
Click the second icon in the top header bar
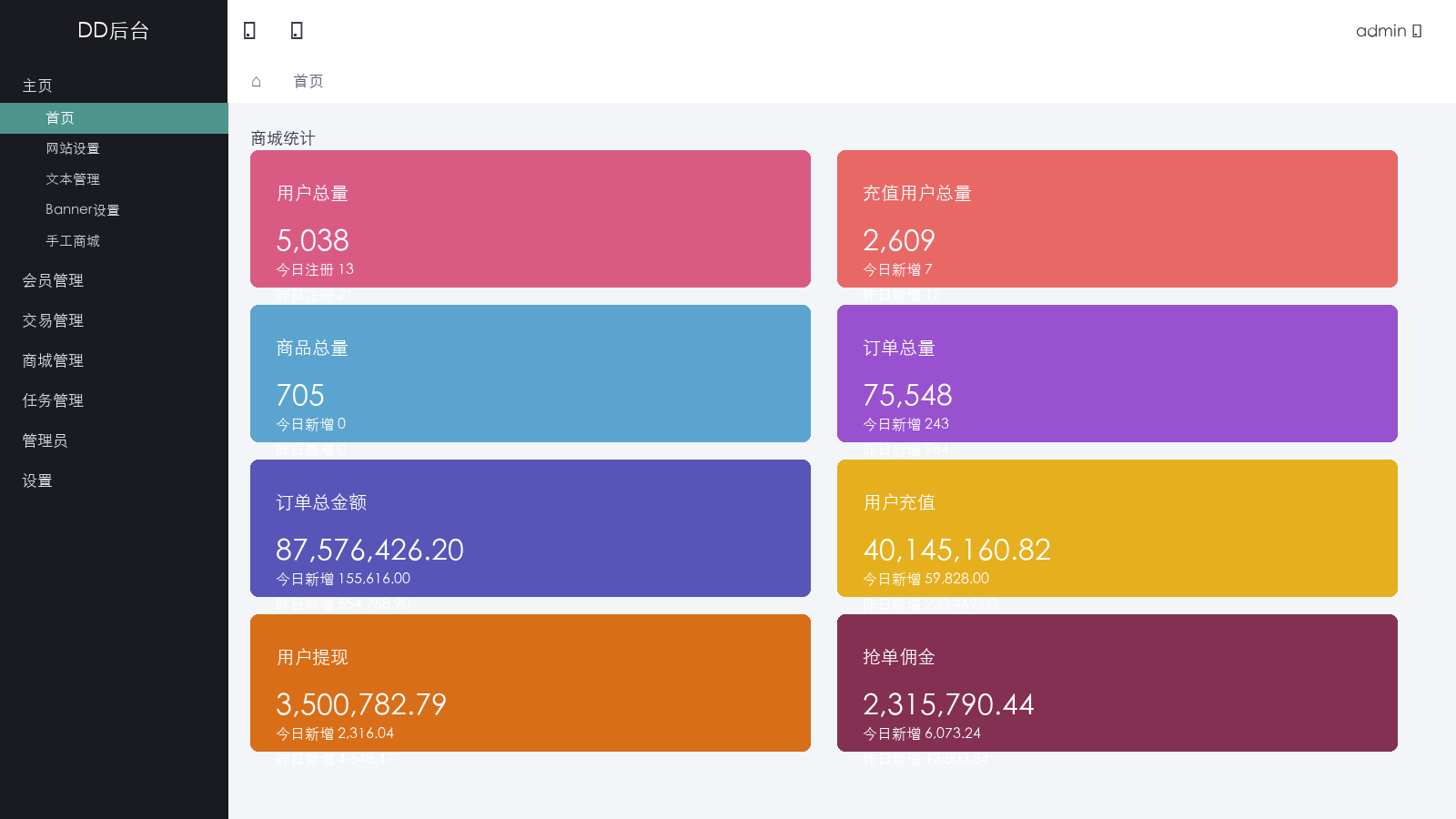point(297,31)
